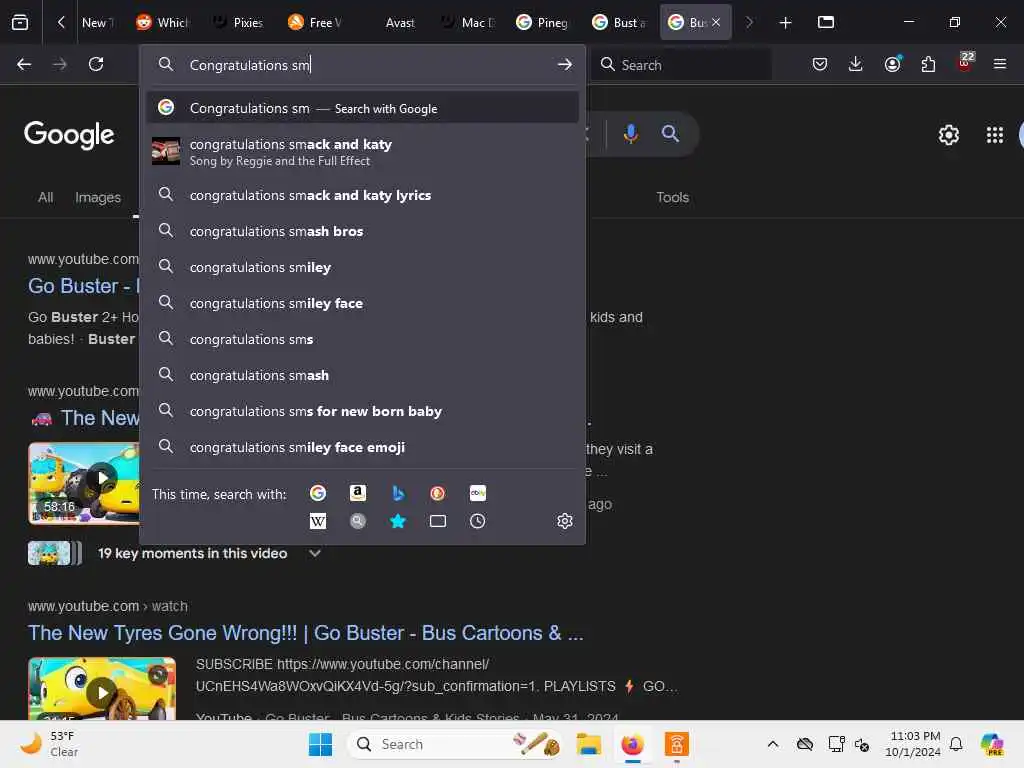Viewport: 1024px width, 768px height.
Task: Open Firefox View from the tab bar
Action: tap(20, 22)
